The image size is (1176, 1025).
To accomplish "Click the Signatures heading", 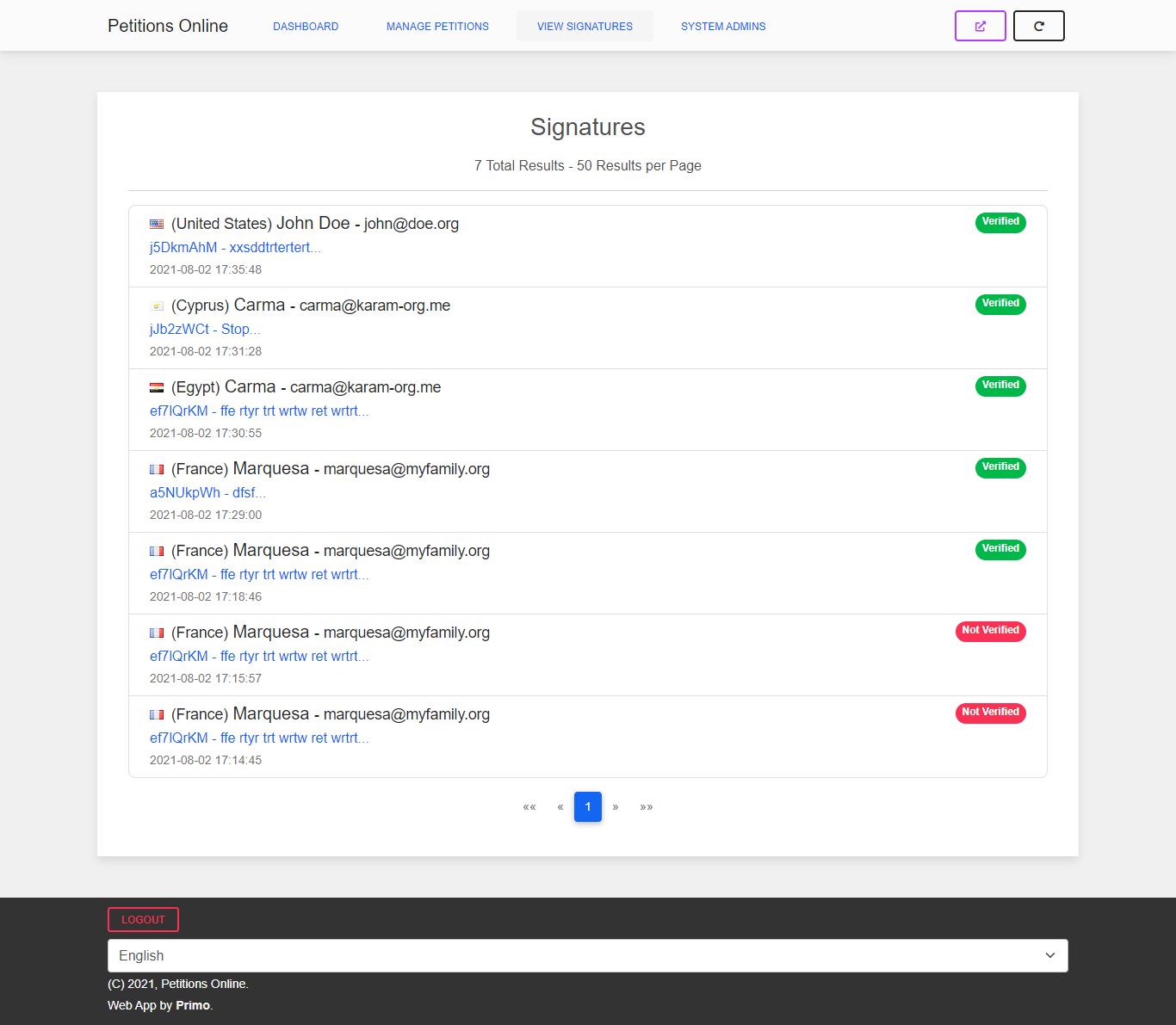I will click(x=588, y=127).
